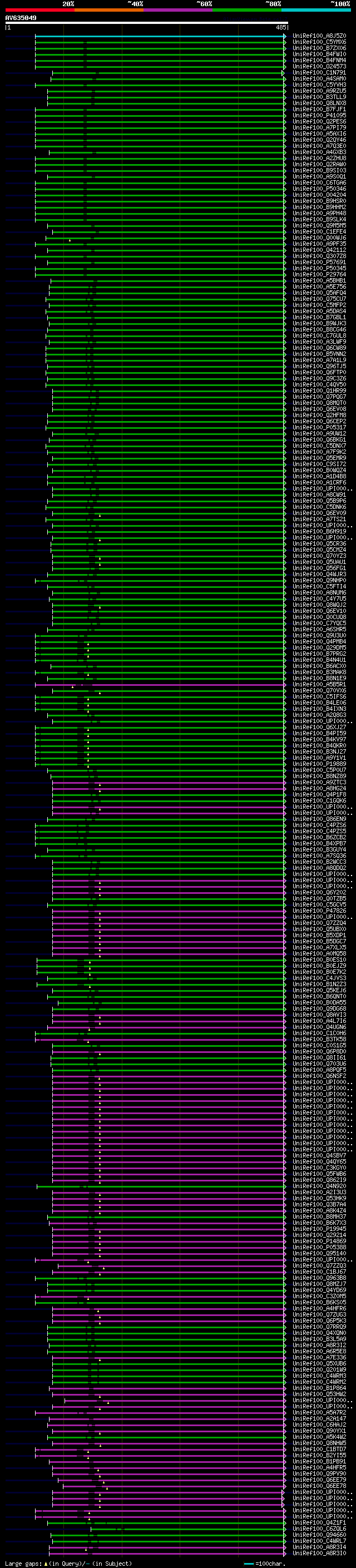Select UniRef100_Q70VX6 entry
Screen dimensions: 356x1568
[319, 690]
